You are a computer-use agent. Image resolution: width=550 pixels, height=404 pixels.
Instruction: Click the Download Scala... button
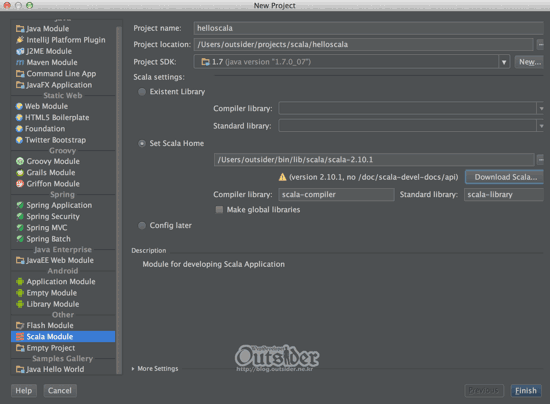[x=505, y=177]
